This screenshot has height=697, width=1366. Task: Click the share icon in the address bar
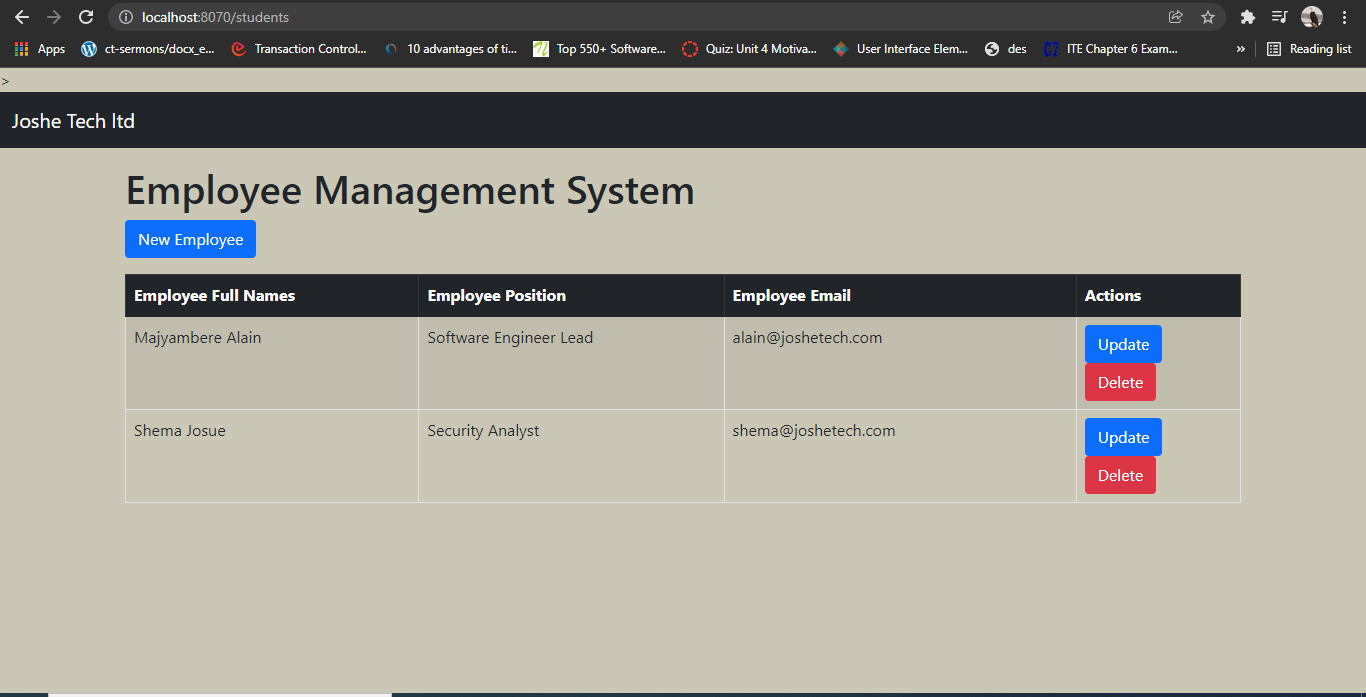pos(1174,17)
